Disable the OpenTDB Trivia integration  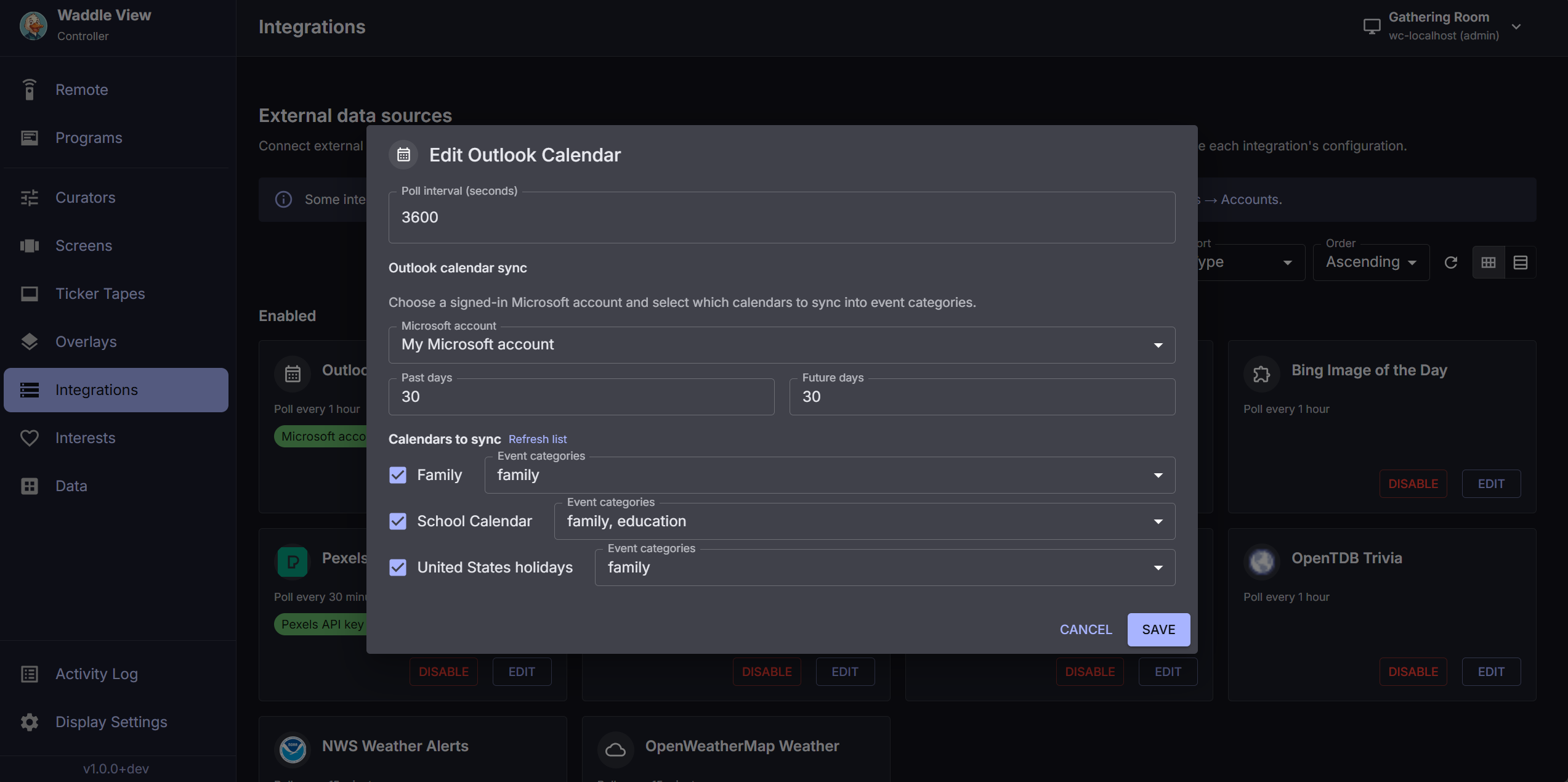[1413, 672]
